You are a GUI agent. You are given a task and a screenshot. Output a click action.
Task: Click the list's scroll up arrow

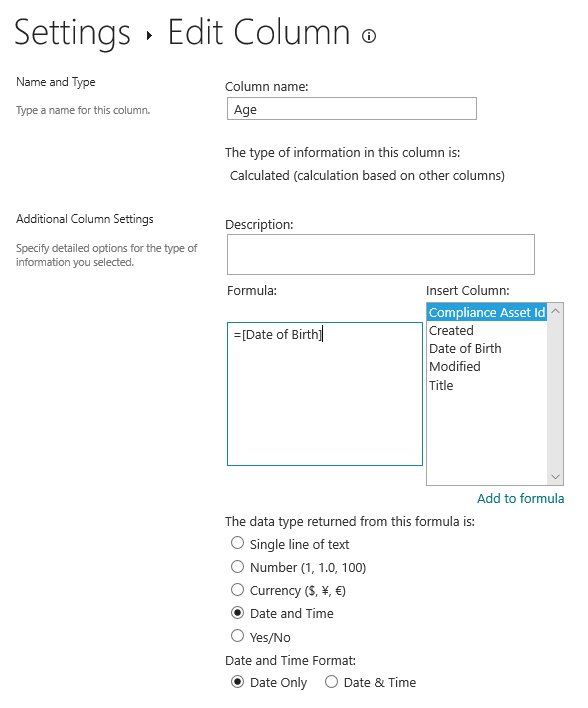(x=555, y=311)
